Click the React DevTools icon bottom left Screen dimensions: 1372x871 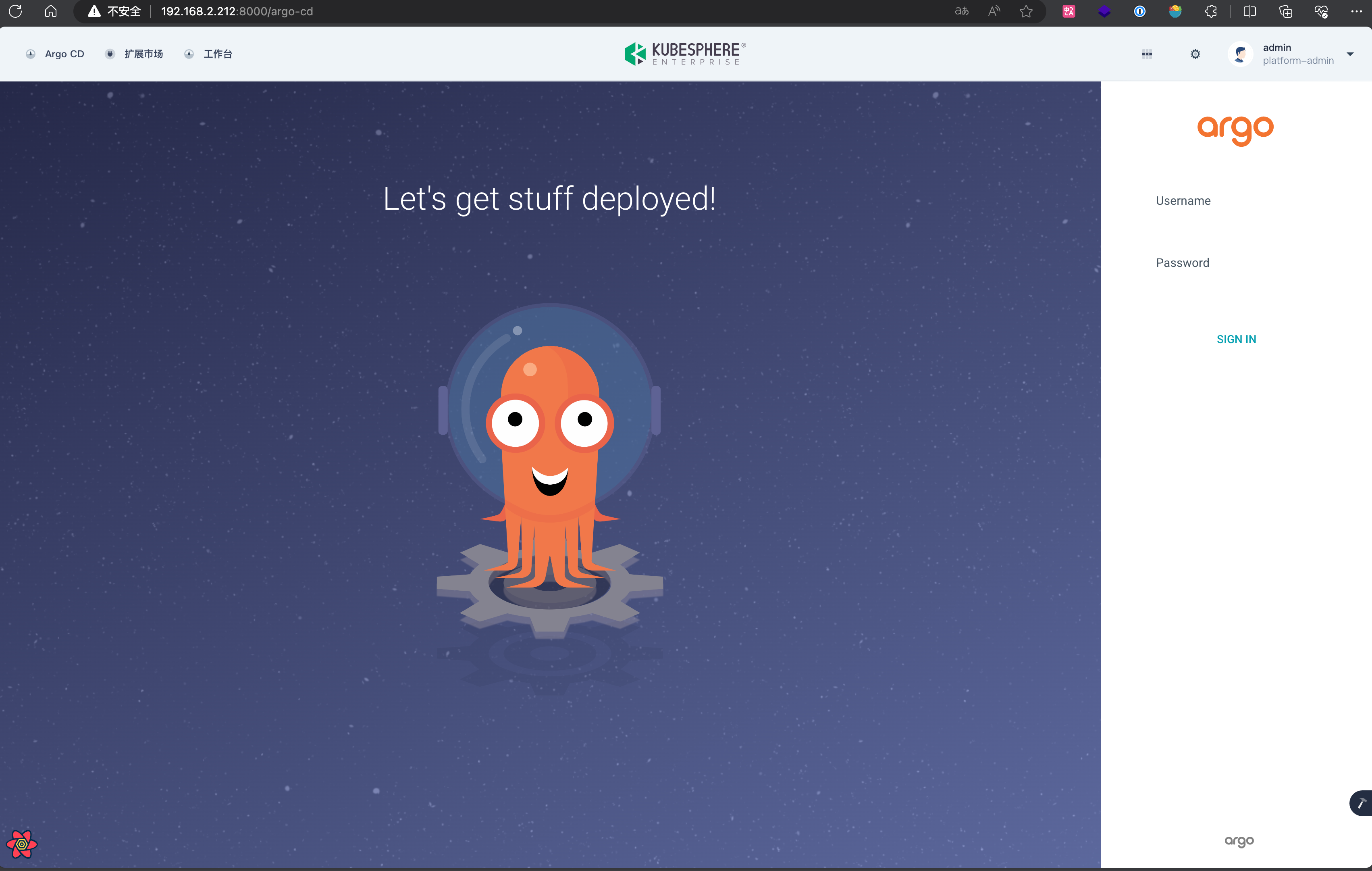pyautogui.click(x=22, y=845)
